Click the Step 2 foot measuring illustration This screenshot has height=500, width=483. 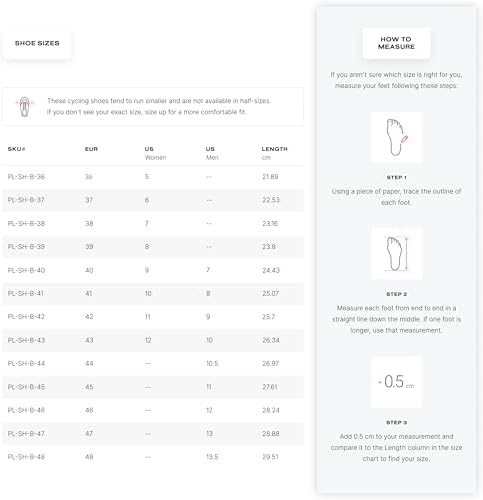click(x=396, y=254)
